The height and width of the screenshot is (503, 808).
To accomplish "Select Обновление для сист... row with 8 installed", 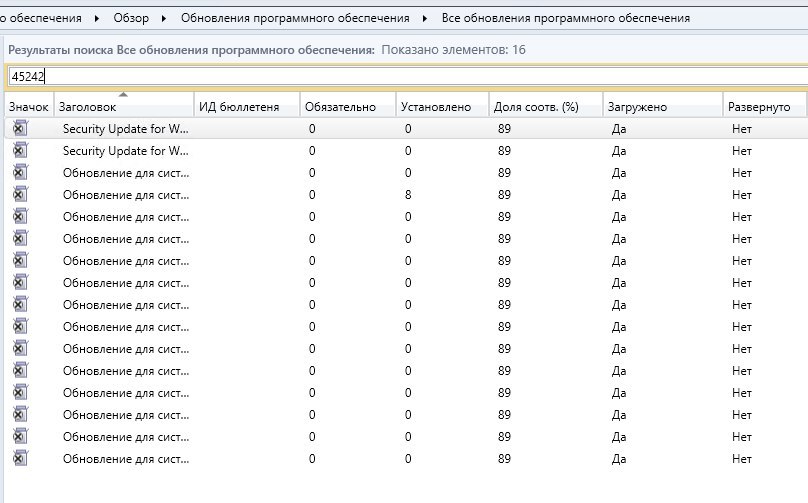I will coord(406,195).
